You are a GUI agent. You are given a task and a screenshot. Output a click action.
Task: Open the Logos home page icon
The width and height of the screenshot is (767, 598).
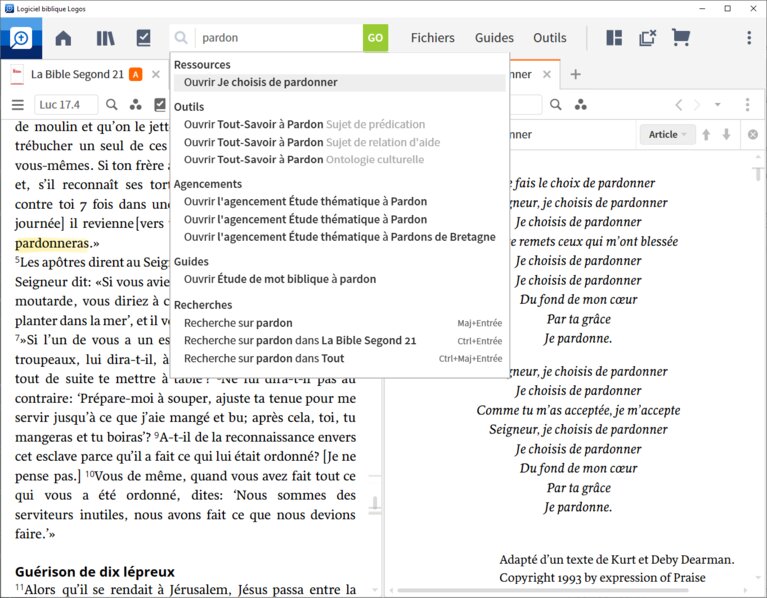click(63, 38)
